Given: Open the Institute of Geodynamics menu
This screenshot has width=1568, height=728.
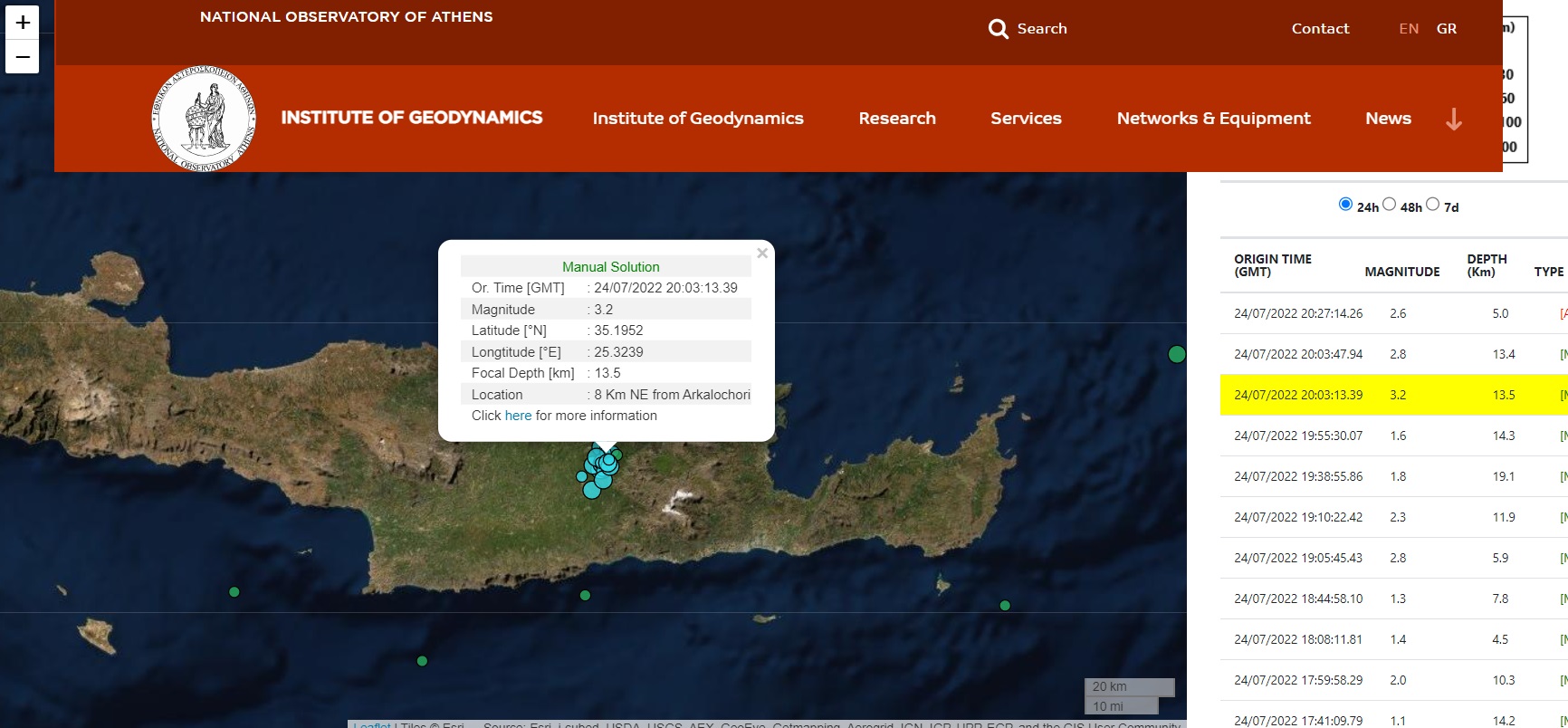Looking at the screenshot, I should pyautogui.click(x=697, y=119).
